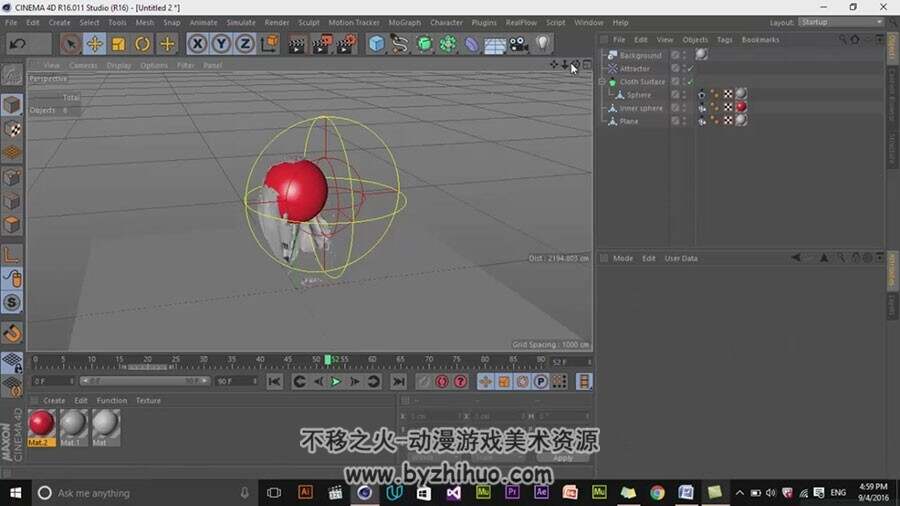Toggle Background layer checkbox in Object Manager
Image resolution: width=900 pixels, height=506 pixels.
coord(675,55)
